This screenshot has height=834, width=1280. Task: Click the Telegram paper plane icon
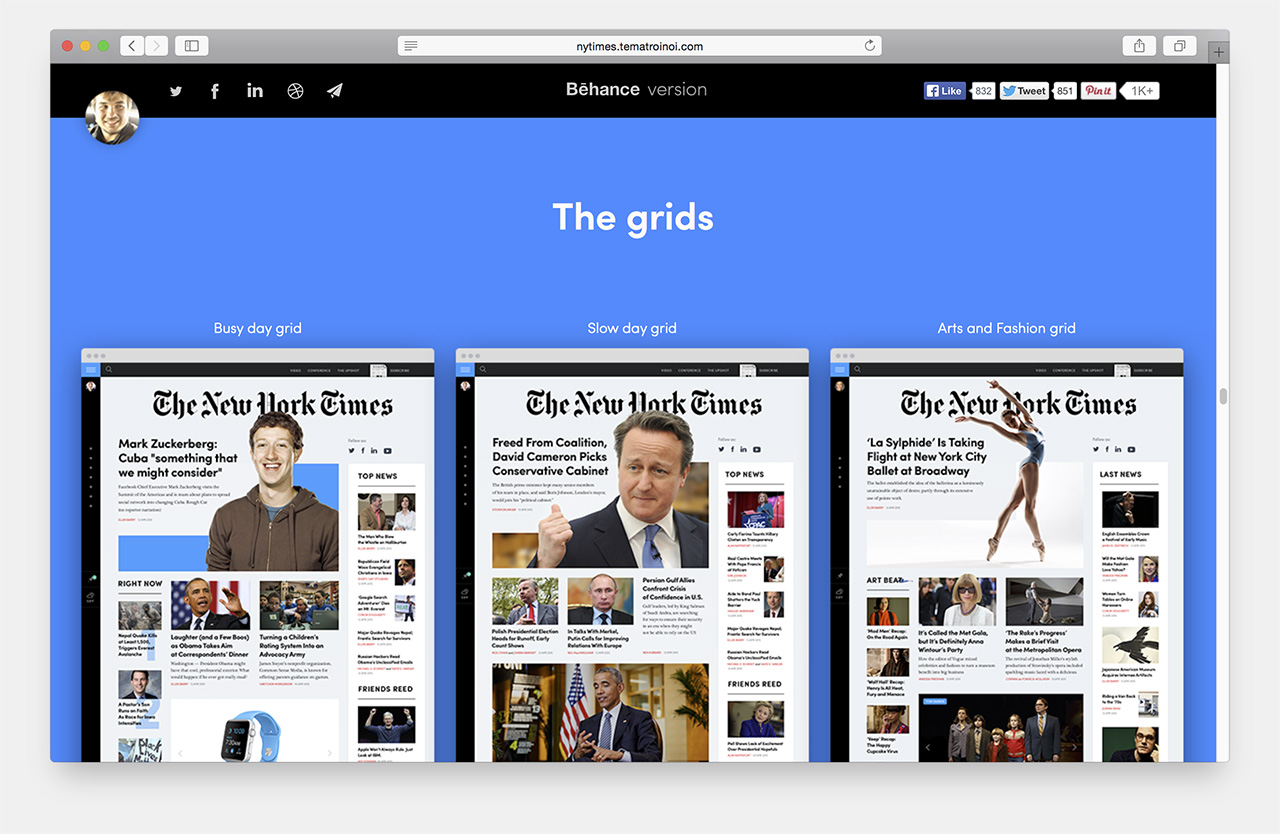pyautogui.click(x=335, y=91)
